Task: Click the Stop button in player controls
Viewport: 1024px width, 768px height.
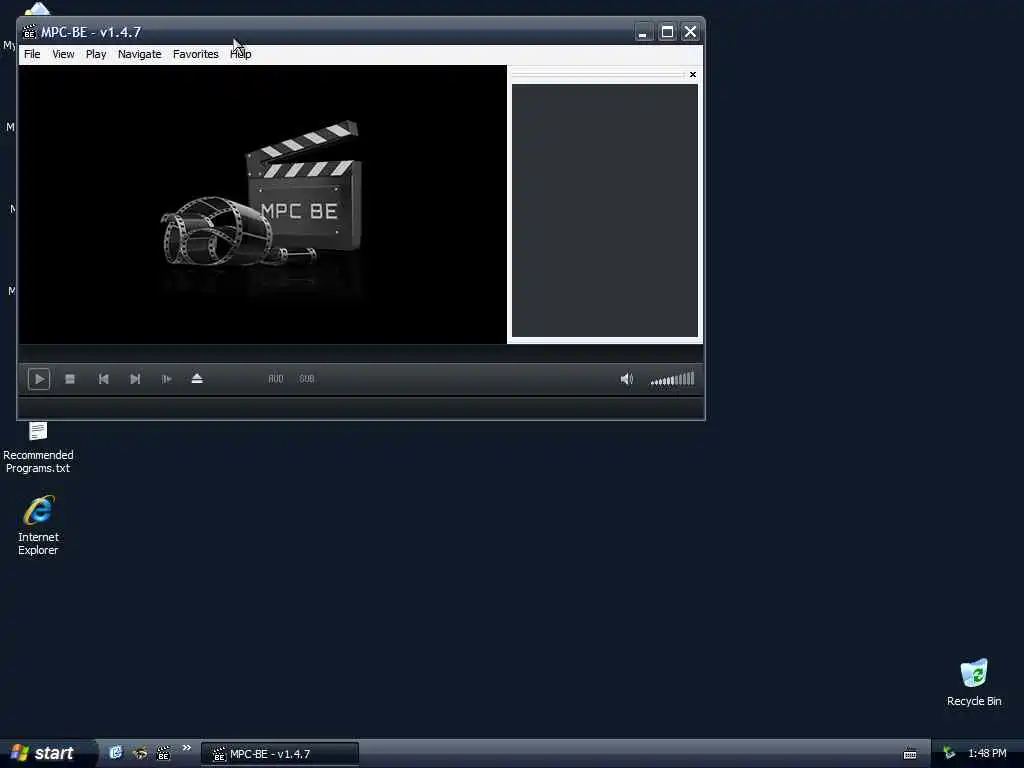Action: point(70,379)
